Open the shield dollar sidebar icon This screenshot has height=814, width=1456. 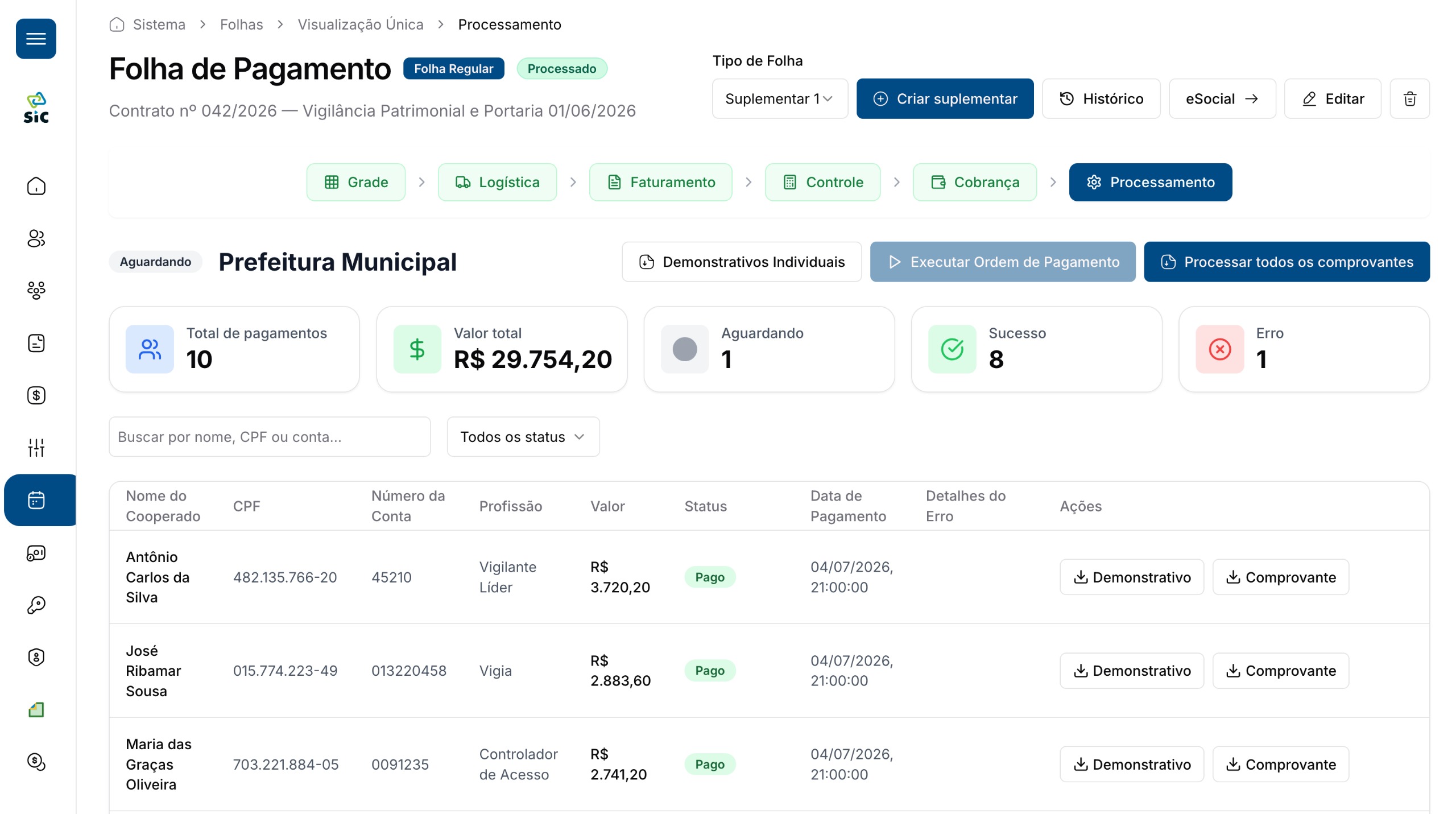pos(36,657)
